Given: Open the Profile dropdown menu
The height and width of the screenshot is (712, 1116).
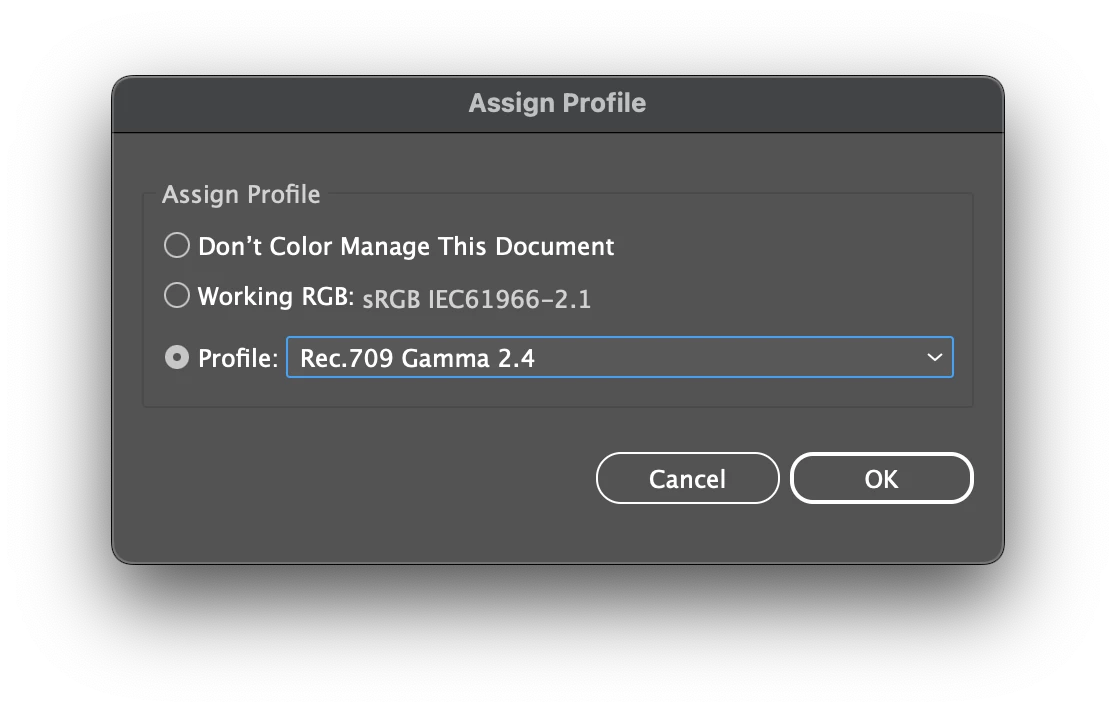Looking at the screenshot, I should pos(619,357).
